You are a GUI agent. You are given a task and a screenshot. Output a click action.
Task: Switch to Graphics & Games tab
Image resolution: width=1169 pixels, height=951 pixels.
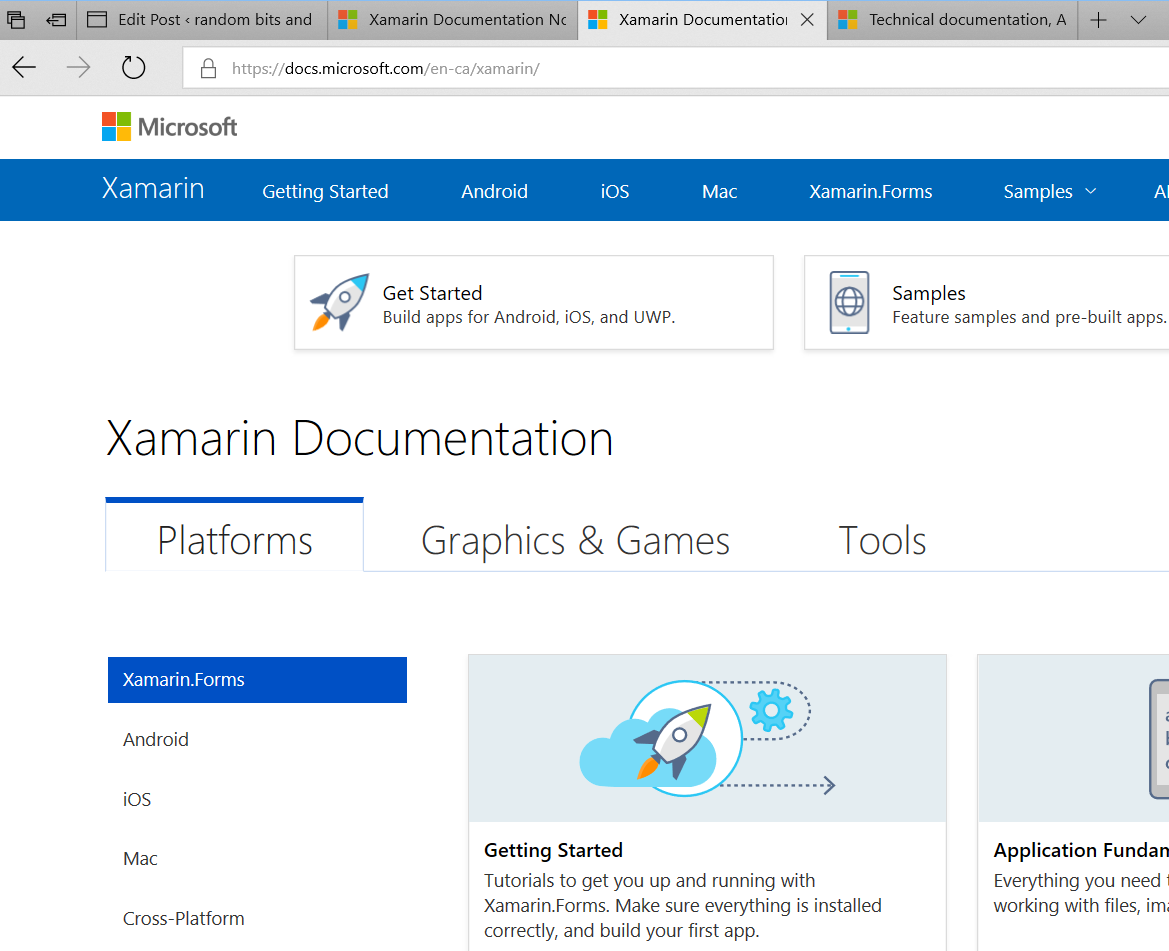(575, 541)
